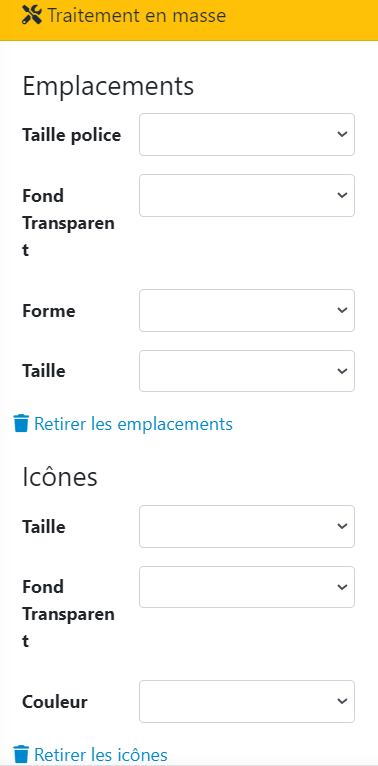Open the Taille police dropdown

(x=247, y=135)
